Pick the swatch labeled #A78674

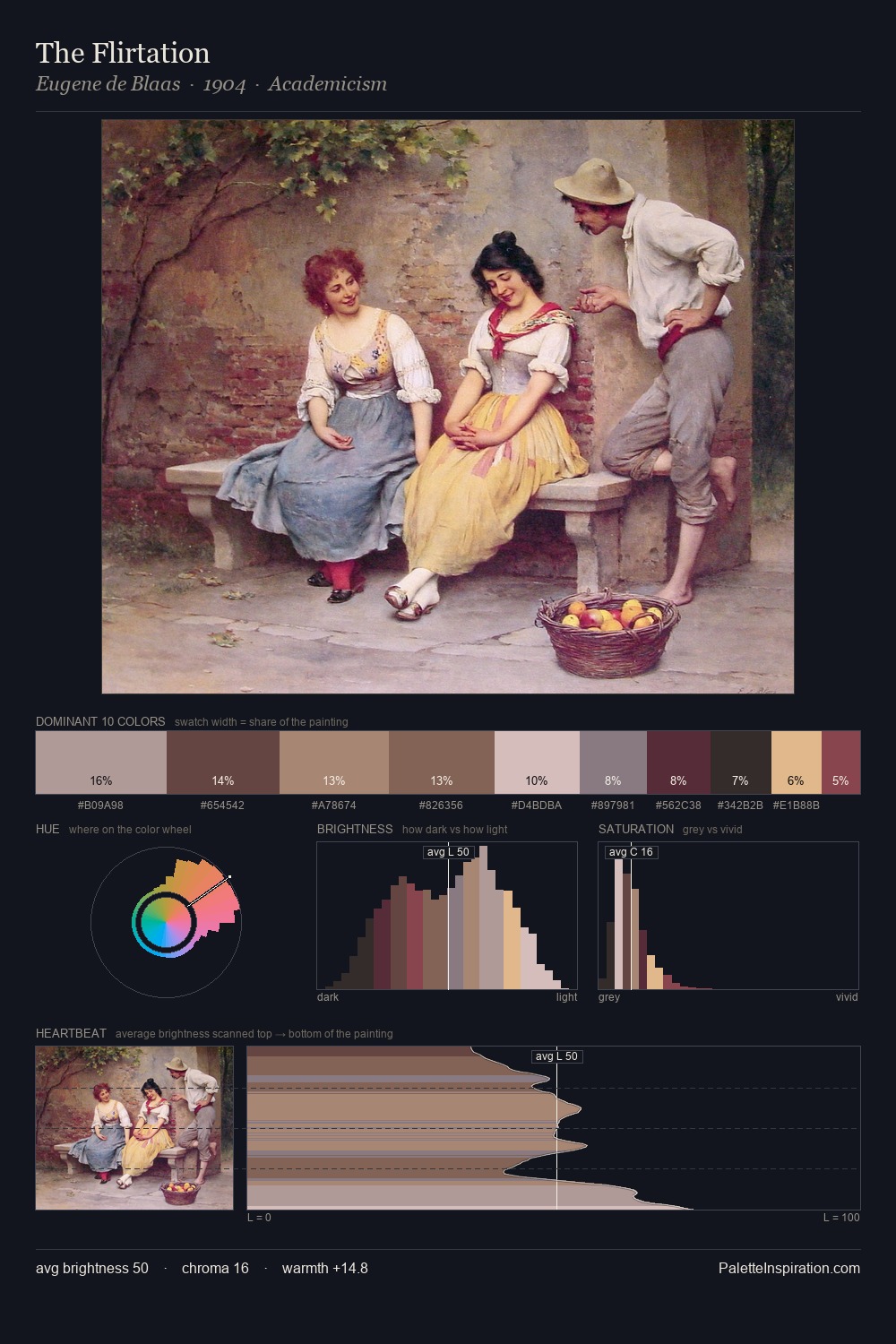(334, 762)
